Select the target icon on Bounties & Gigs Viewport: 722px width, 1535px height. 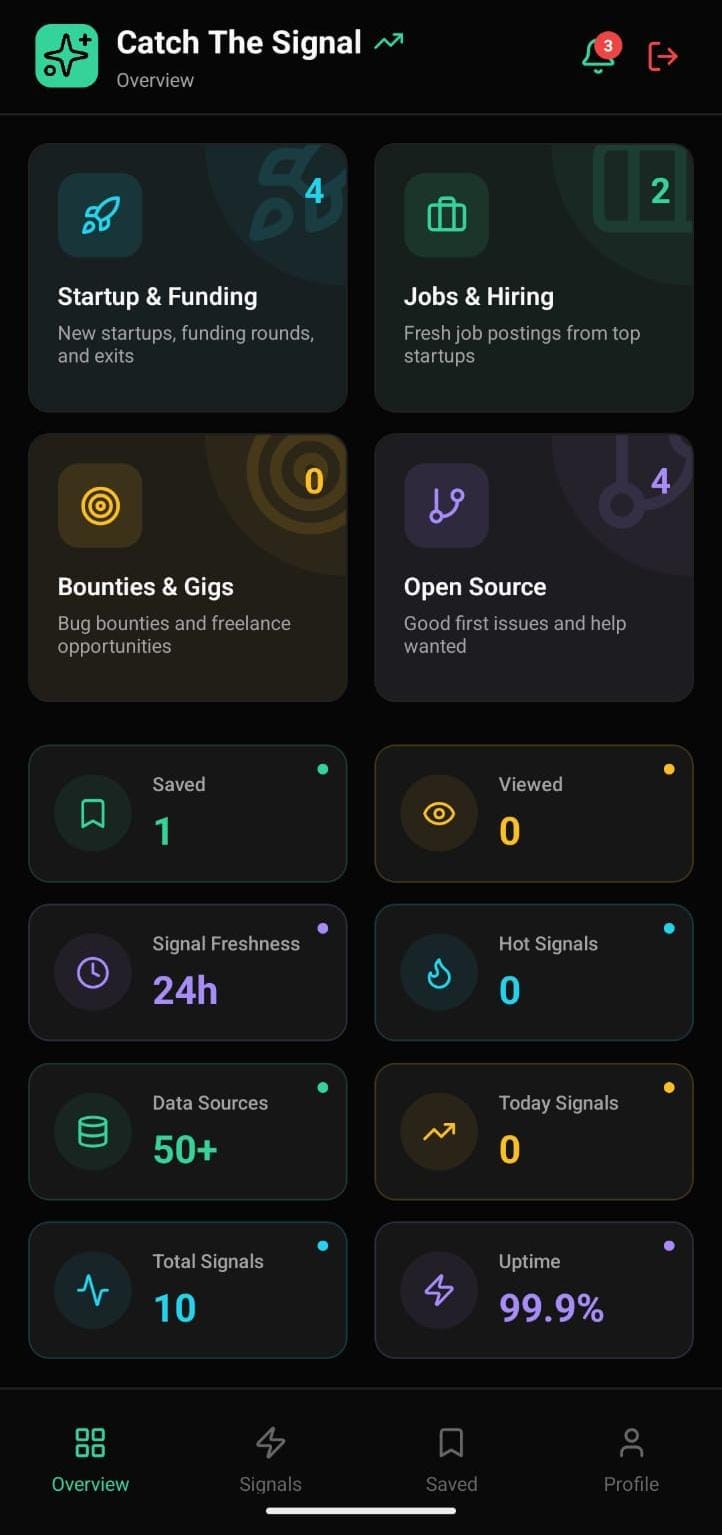[100, 505]
